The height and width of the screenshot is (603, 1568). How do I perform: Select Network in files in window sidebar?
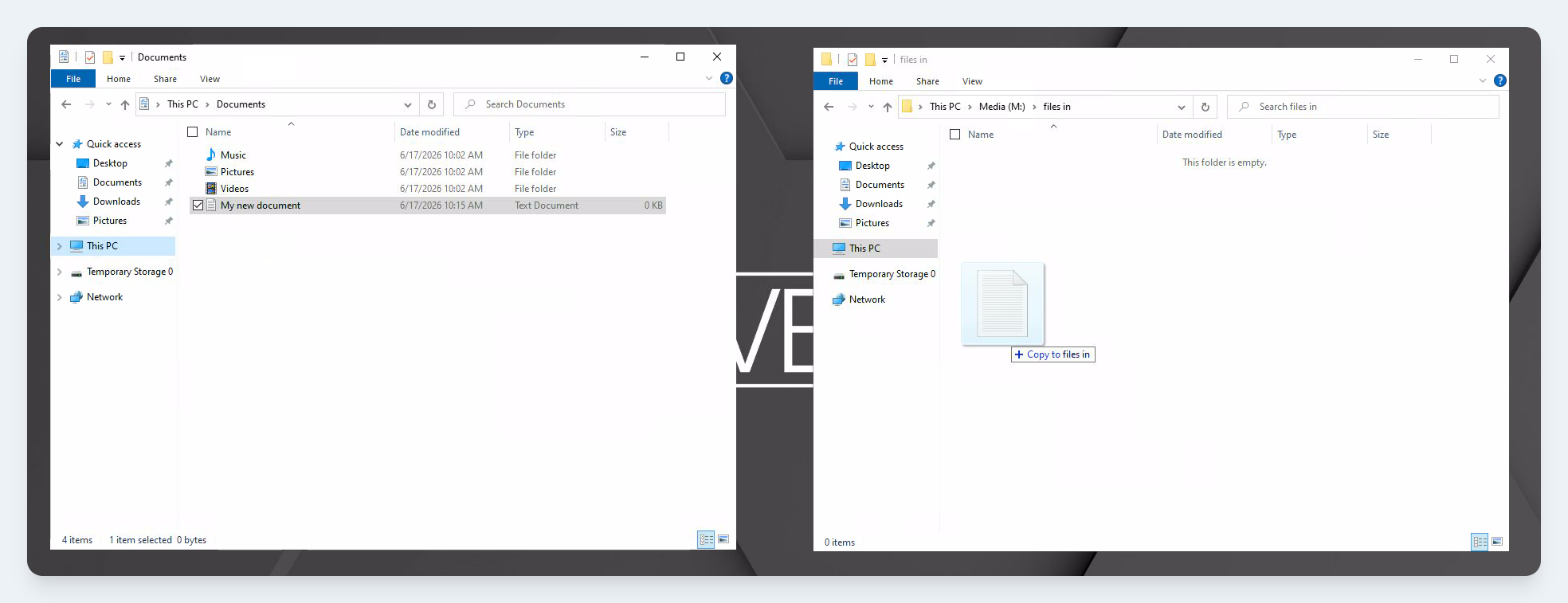click(867, 300)
